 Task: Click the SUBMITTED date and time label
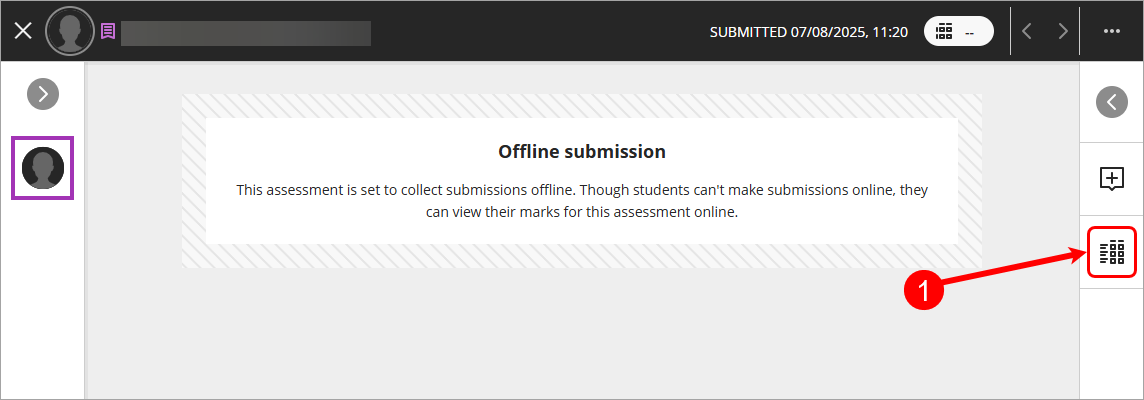coord(808,32)
